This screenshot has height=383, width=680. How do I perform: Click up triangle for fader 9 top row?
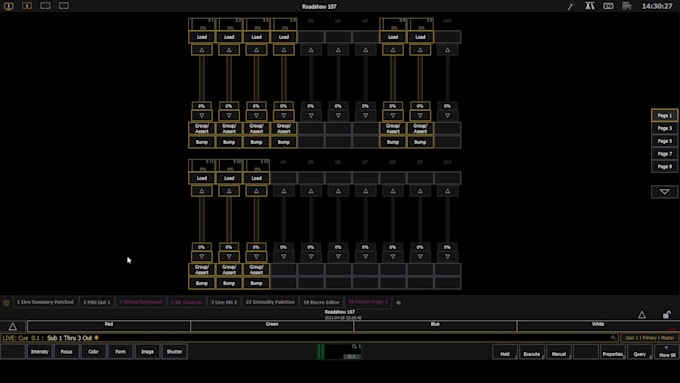420,50
